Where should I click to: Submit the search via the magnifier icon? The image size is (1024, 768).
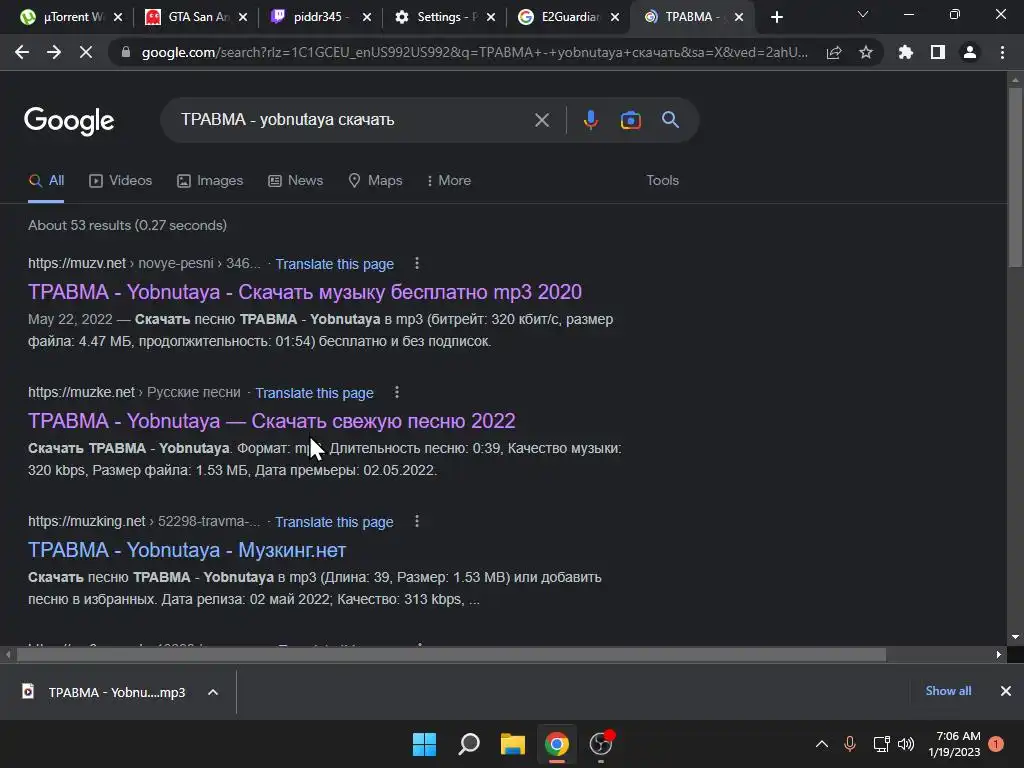tap(670, 120)
